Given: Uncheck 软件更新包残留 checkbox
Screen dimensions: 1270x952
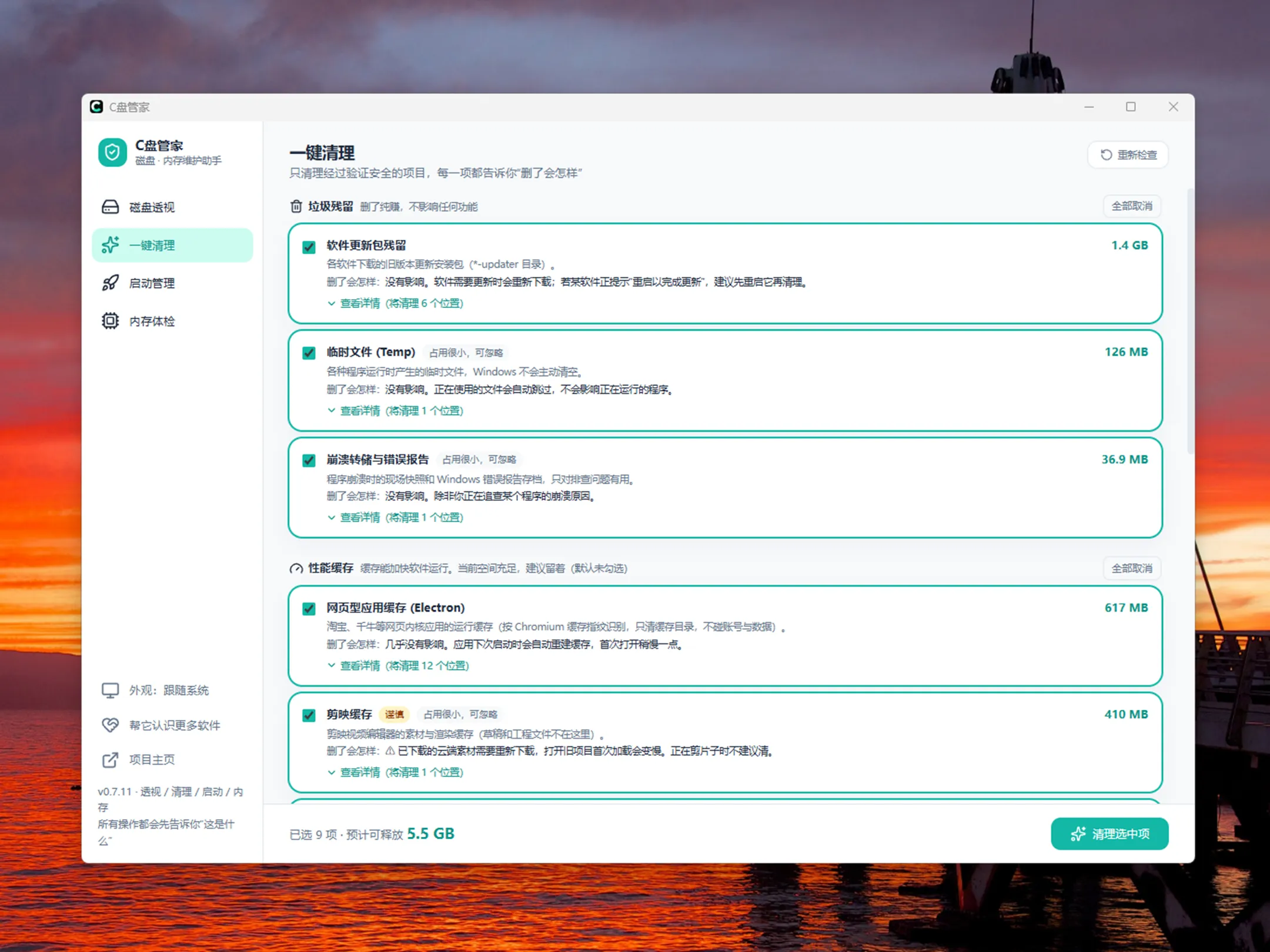Looking at the screenshot, I should point(309,247).
